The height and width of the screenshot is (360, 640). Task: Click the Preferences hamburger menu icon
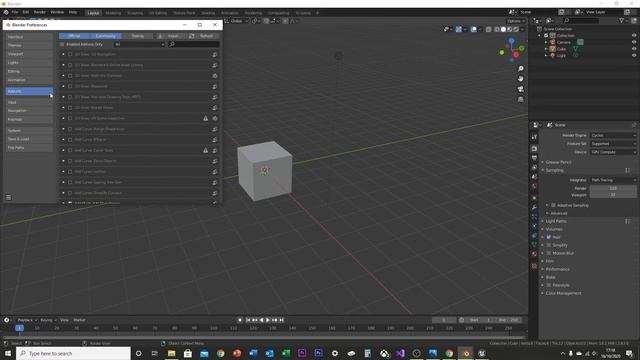click(8, 198)
